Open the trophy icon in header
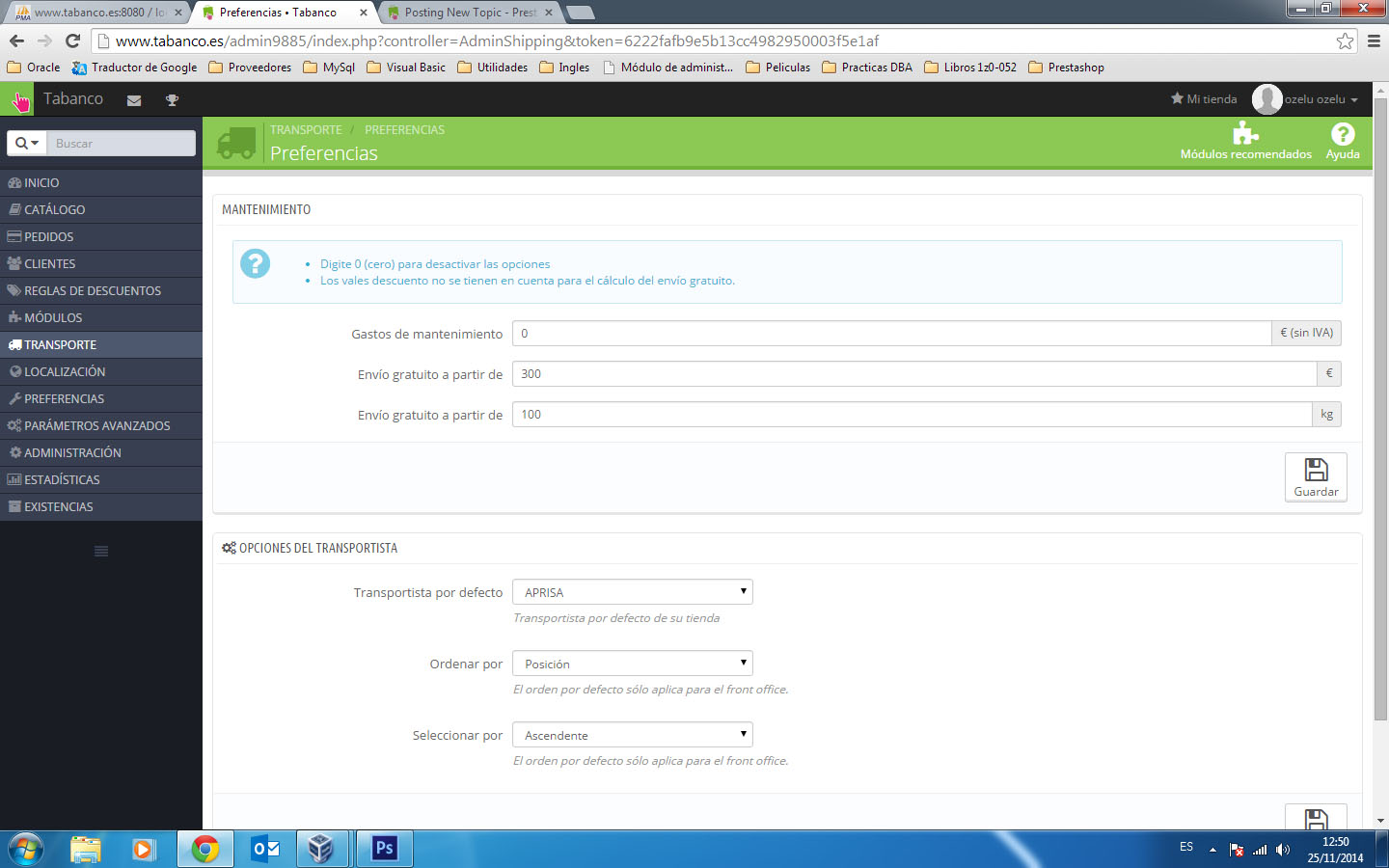 coord(172,100)
